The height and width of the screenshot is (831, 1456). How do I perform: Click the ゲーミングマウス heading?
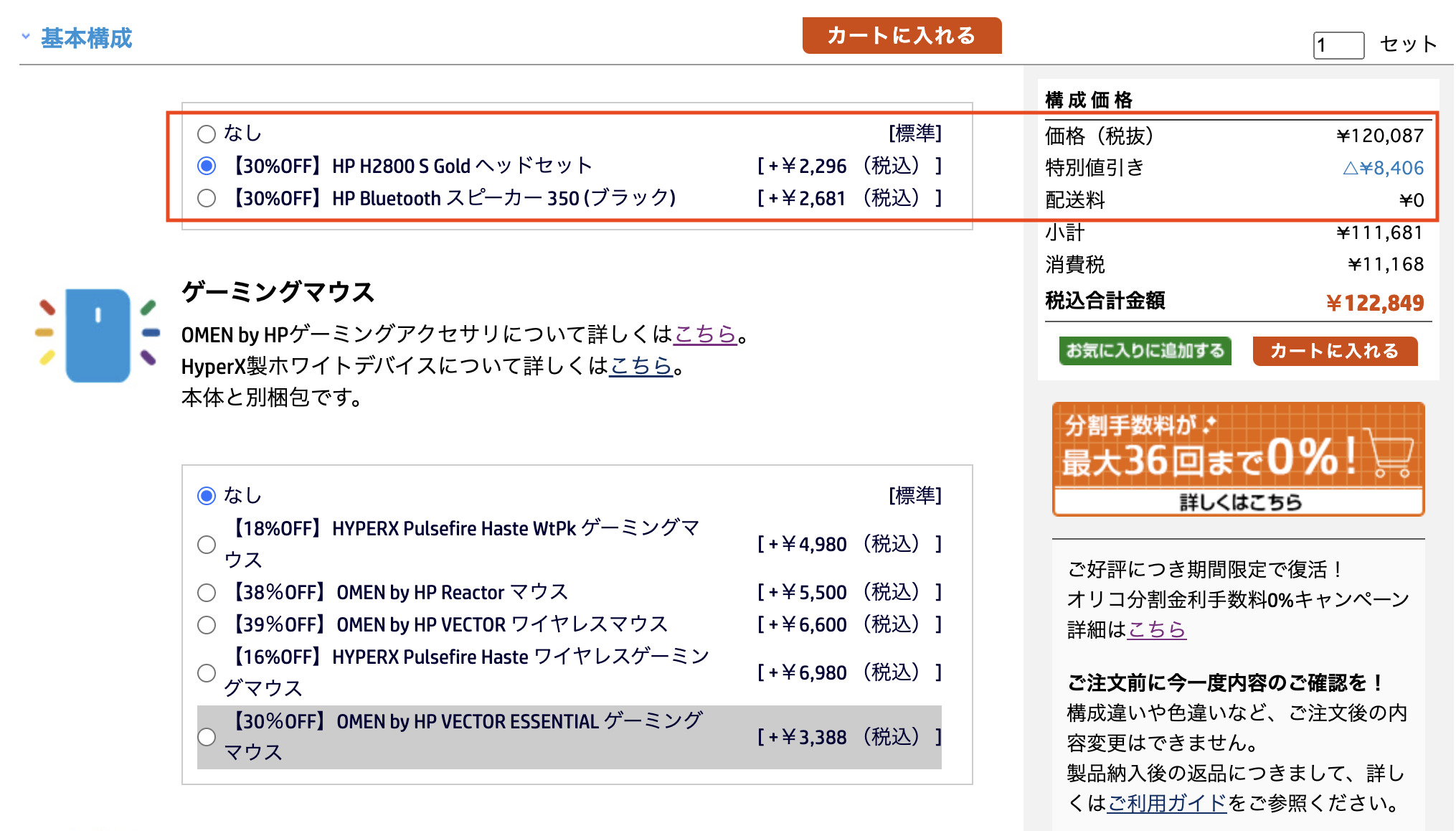(x=278, y=292)
